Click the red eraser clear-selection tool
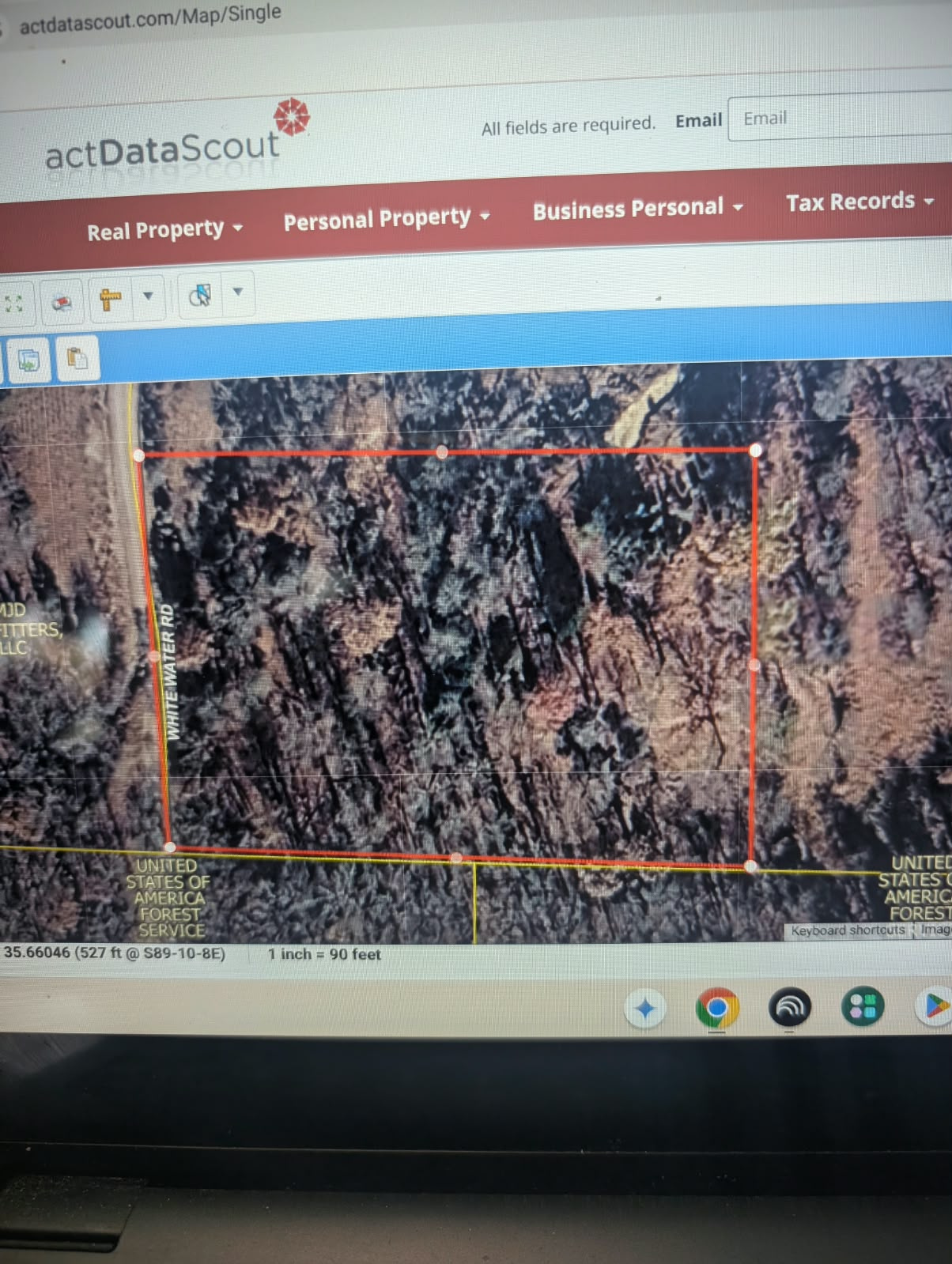The width and height of the screenshot is (952, 1264). (x=61, y=301)
